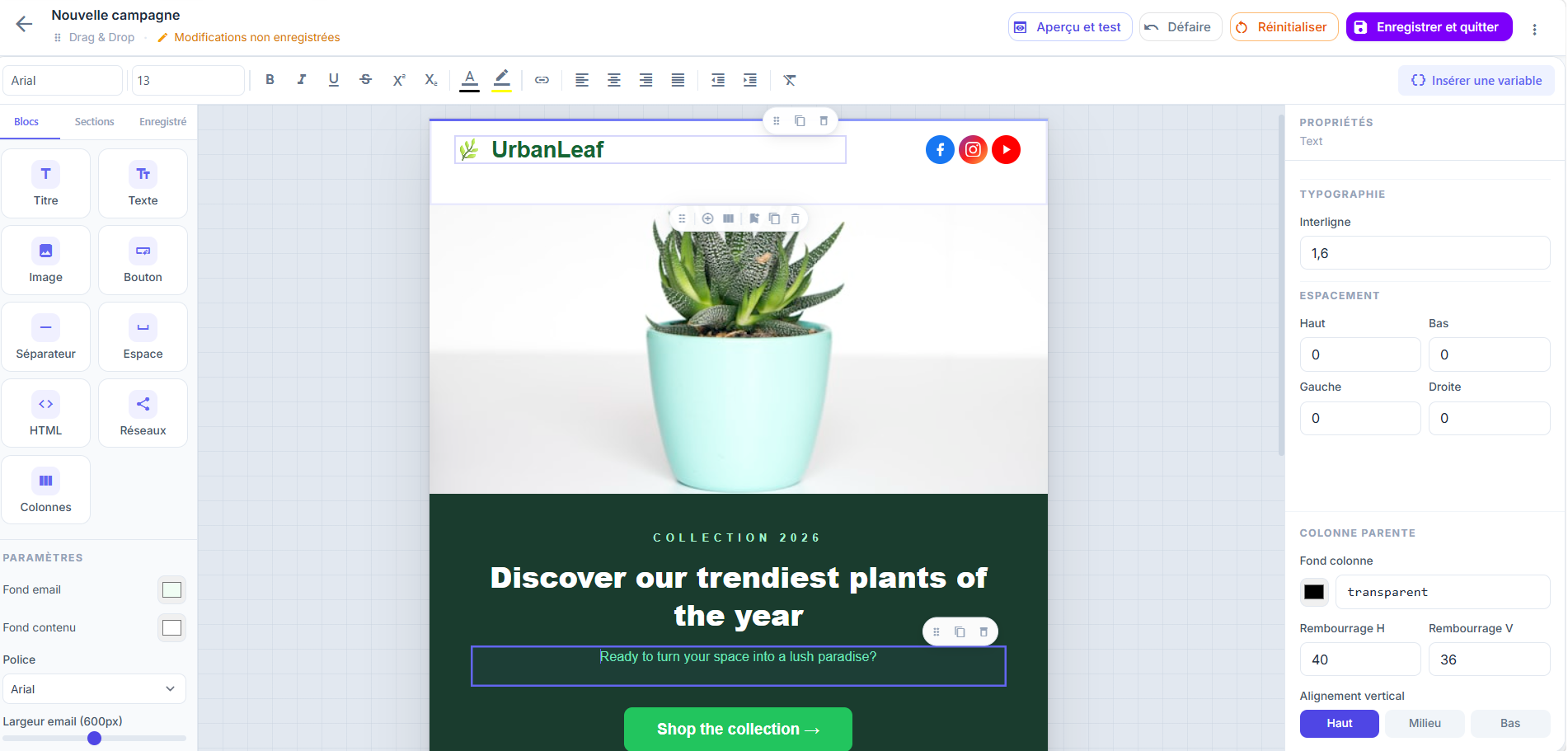The height and width of the screenshot is (751, 1568).
Task: Save the image section as a bookmark
Action: tap(754, 218)
